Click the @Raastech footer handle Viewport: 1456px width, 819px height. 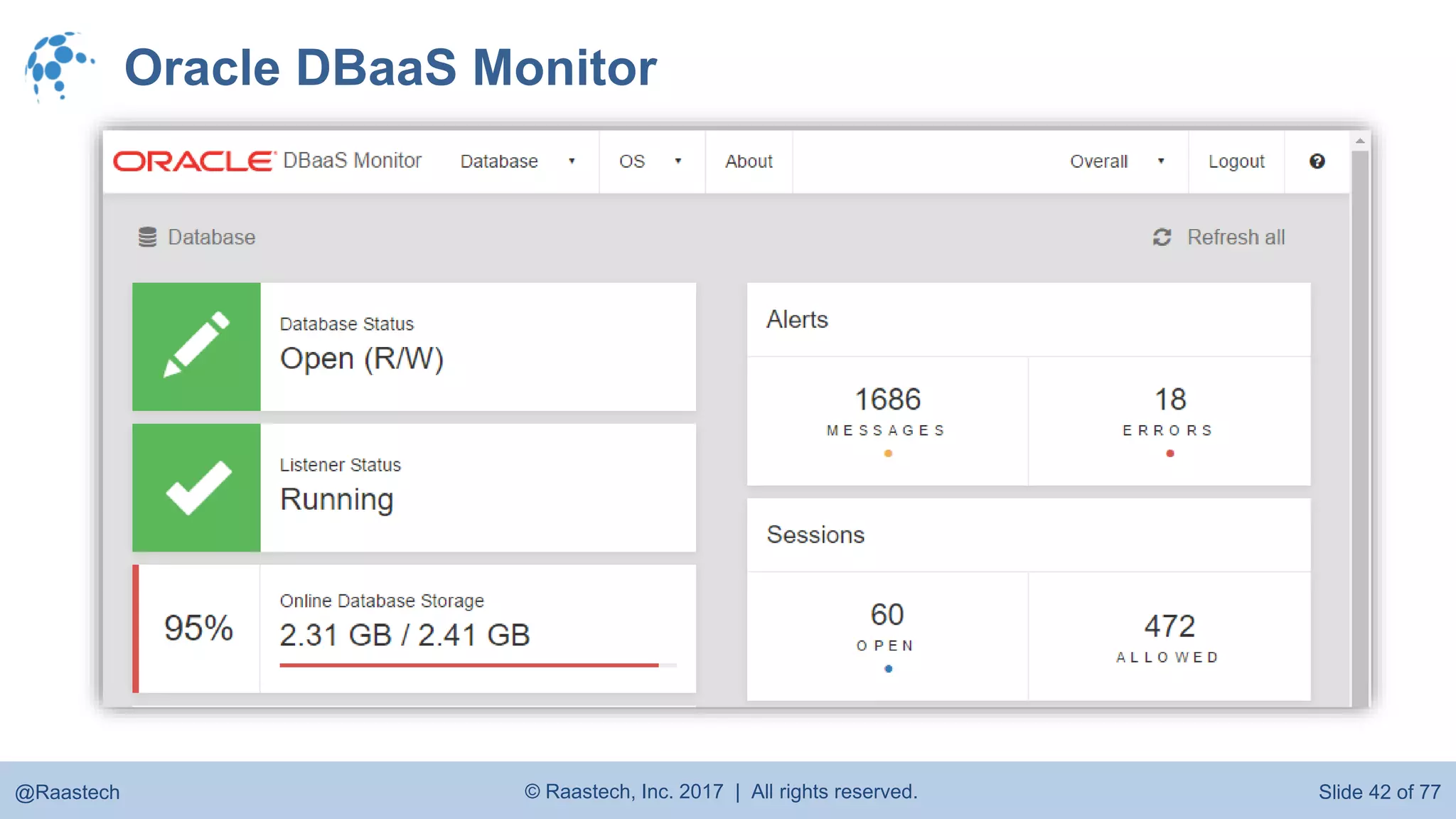pyautogui.click(x=68, y=793)
